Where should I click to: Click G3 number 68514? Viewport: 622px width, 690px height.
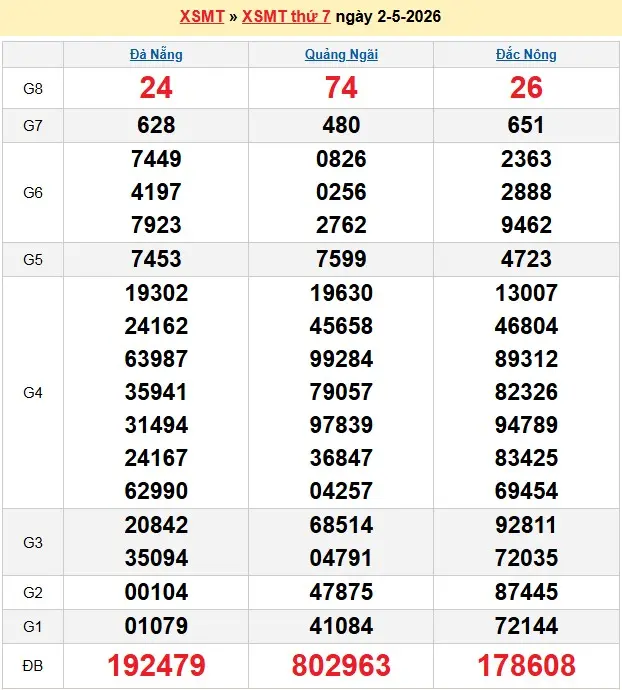[341, 525]
